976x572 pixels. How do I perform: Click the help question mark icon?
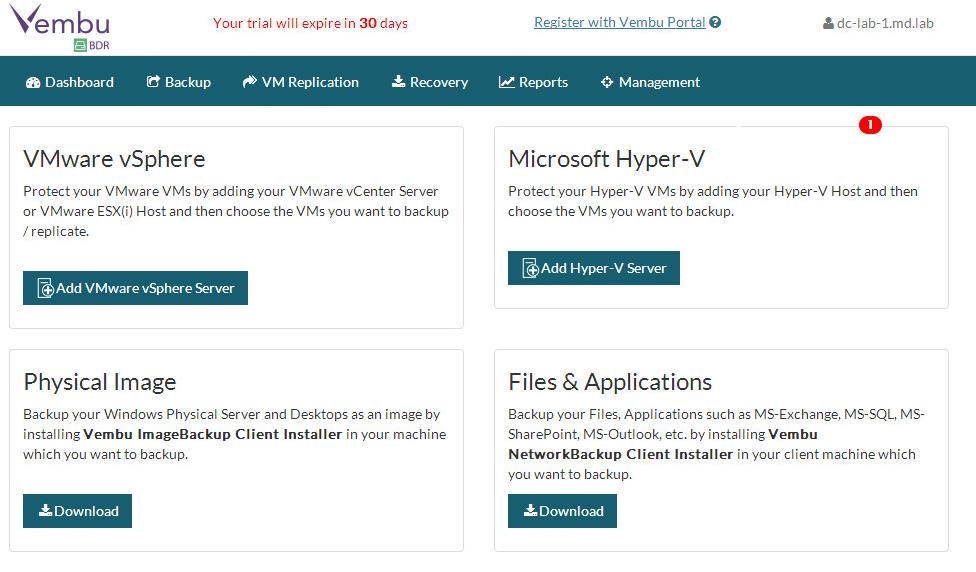pyautogui.click(x=715, y=22)
